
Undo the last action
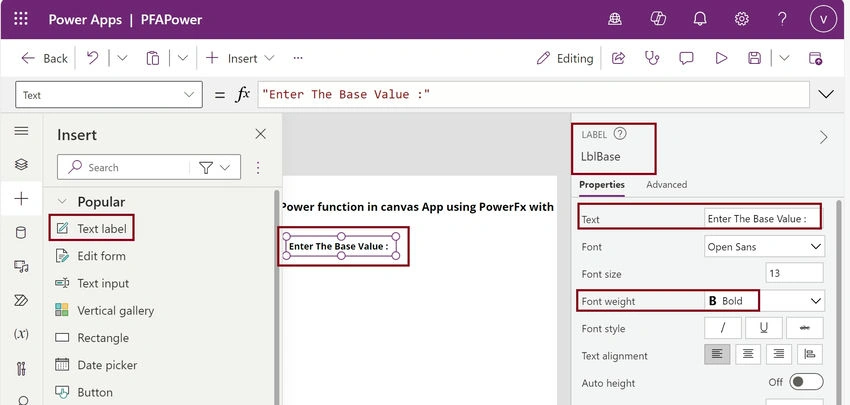point(93,58)
